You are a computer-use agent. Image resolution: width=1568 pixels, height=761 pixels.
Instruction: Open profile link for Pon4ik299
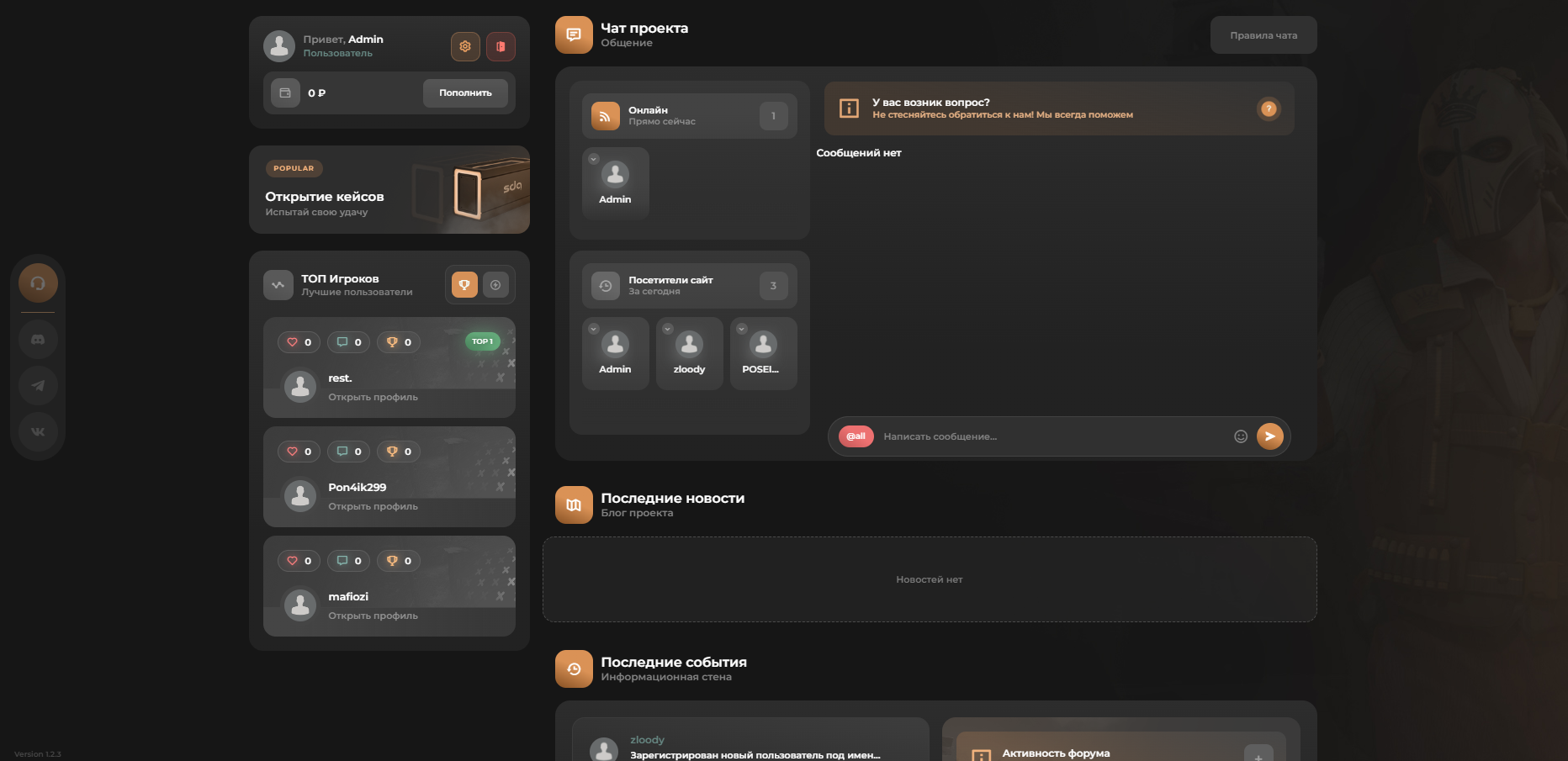tap(373, 506)
